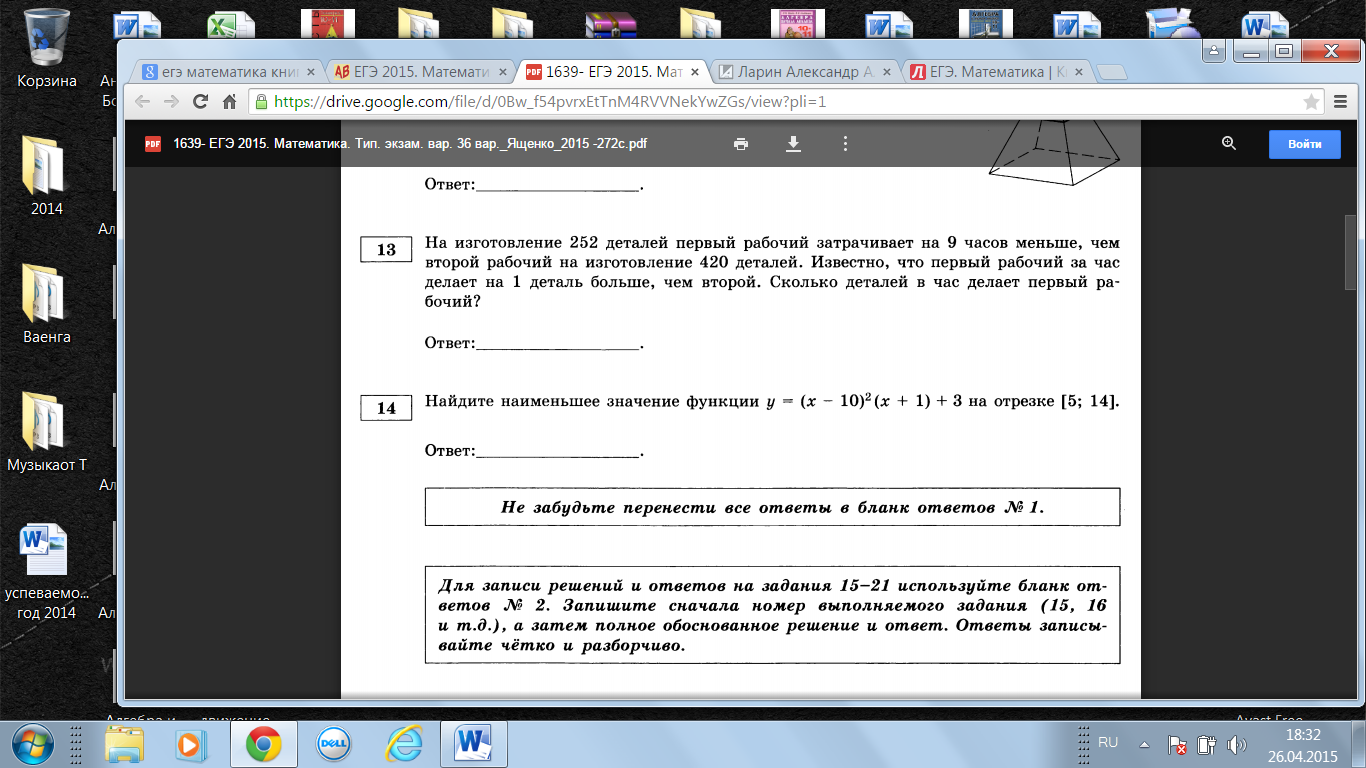The width and height of the screenshot is (1366, 768).
Task: Print the PDF document
Action: [741, 144]
